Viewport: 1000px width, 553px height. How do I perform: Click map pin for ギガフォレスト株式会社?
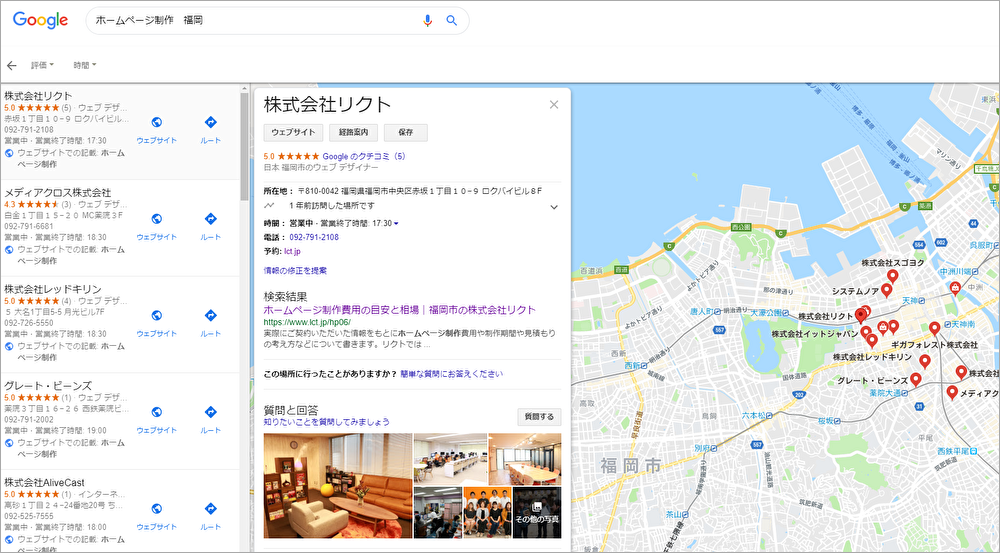tap(934, 328)
